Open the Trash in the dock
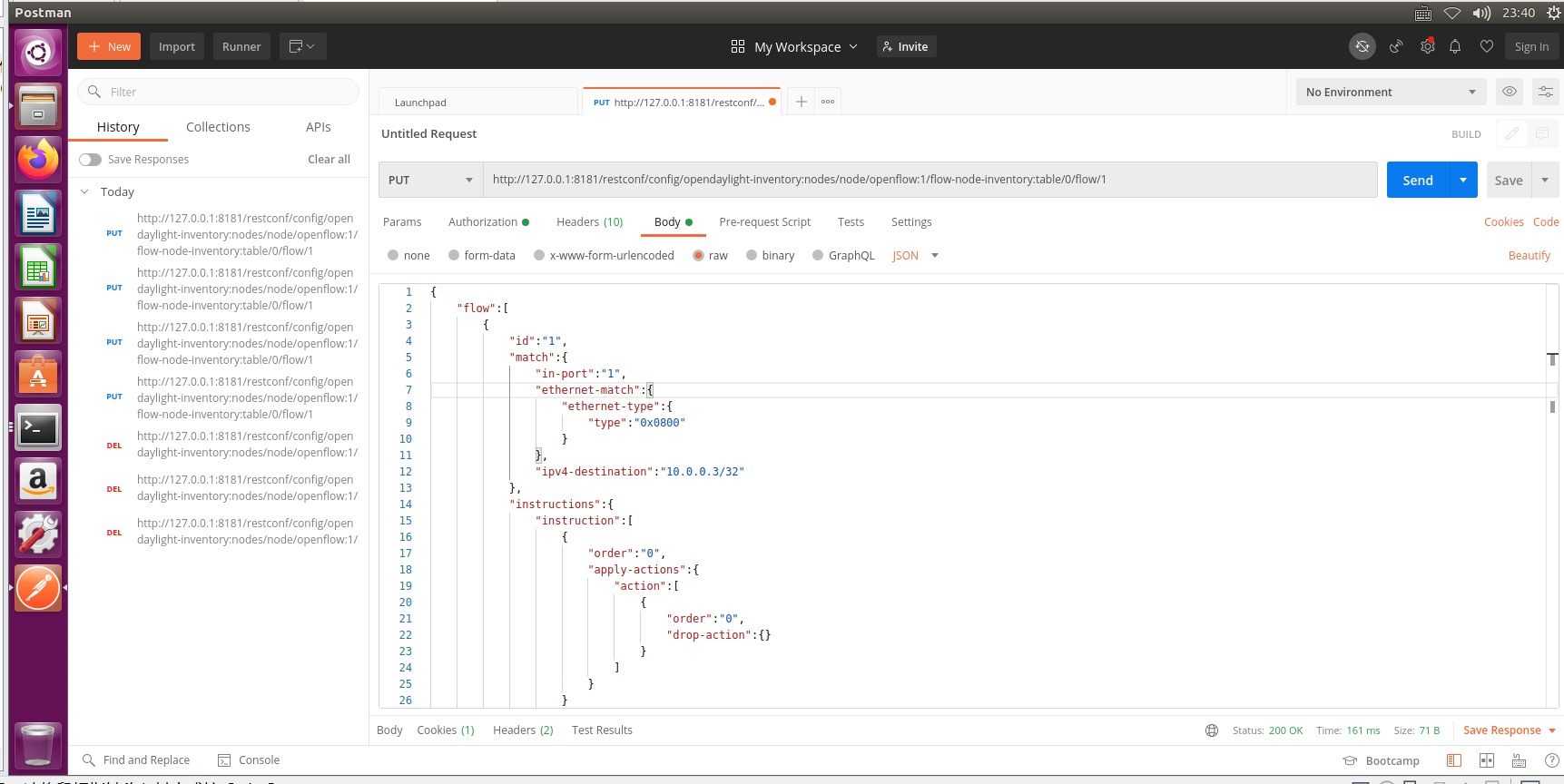1564x784 pixels. (38, 745)
